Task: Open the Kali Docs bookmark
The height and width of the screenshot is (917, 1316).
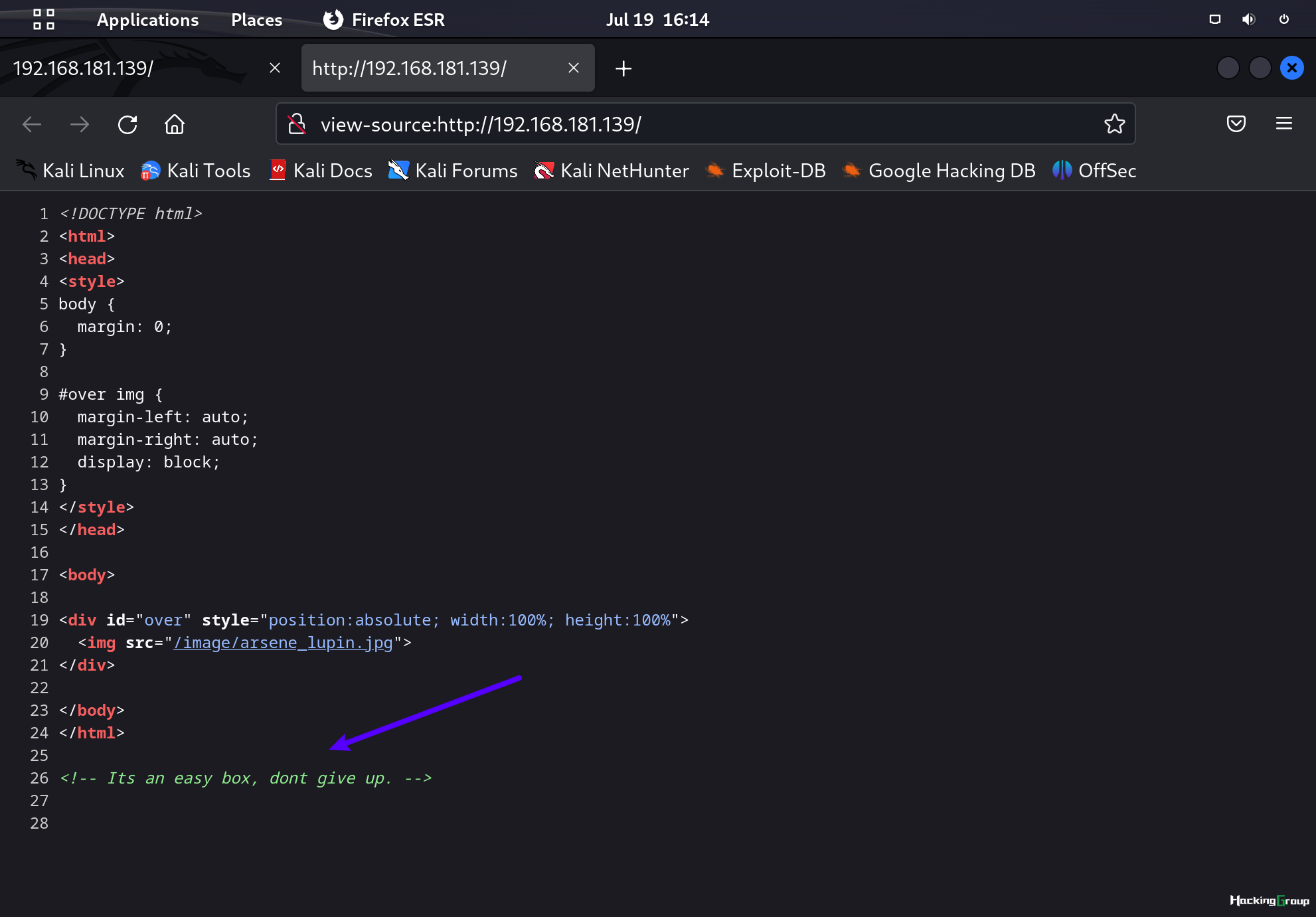Action: (321, 171)
